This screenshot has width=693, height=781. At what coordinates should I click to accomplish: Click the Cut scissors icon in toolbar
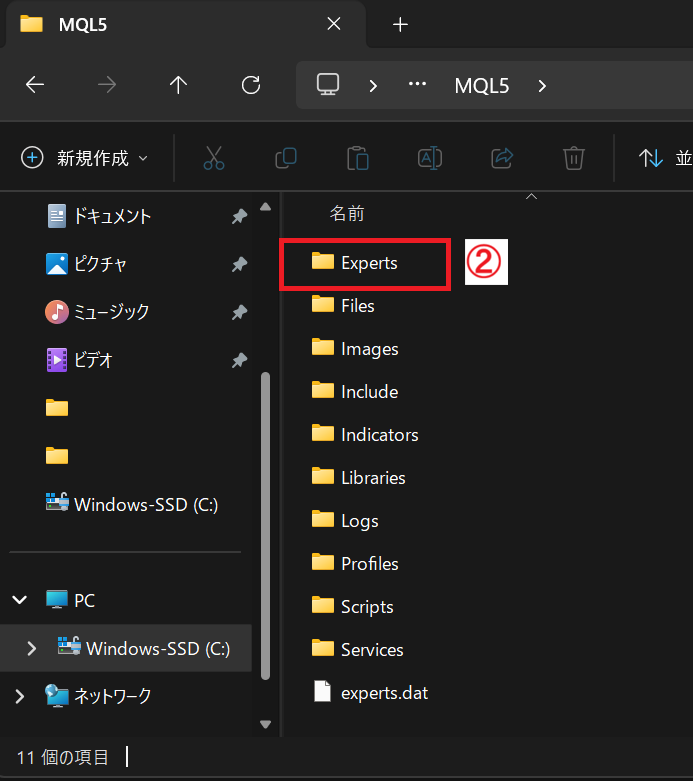tap(214, 158)
